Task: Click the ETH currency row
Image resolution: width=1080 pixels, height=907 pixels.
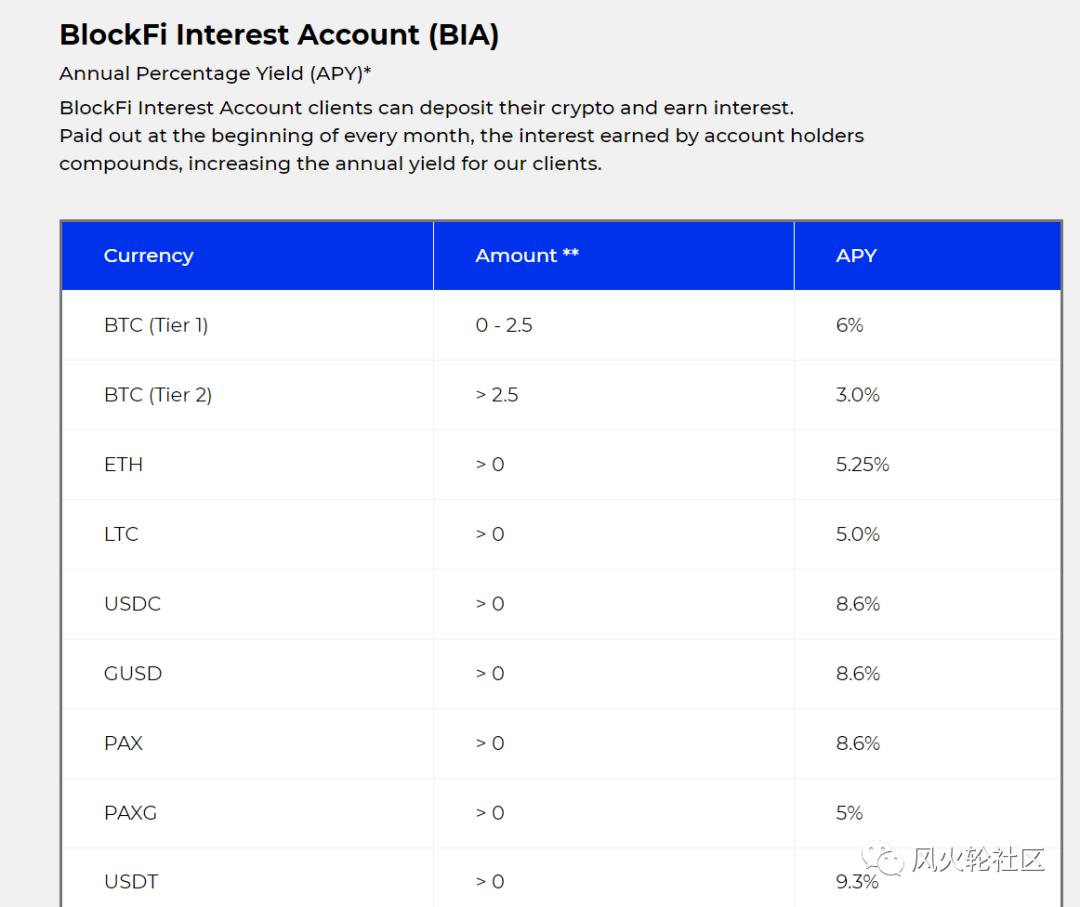Action: point(124,464)
